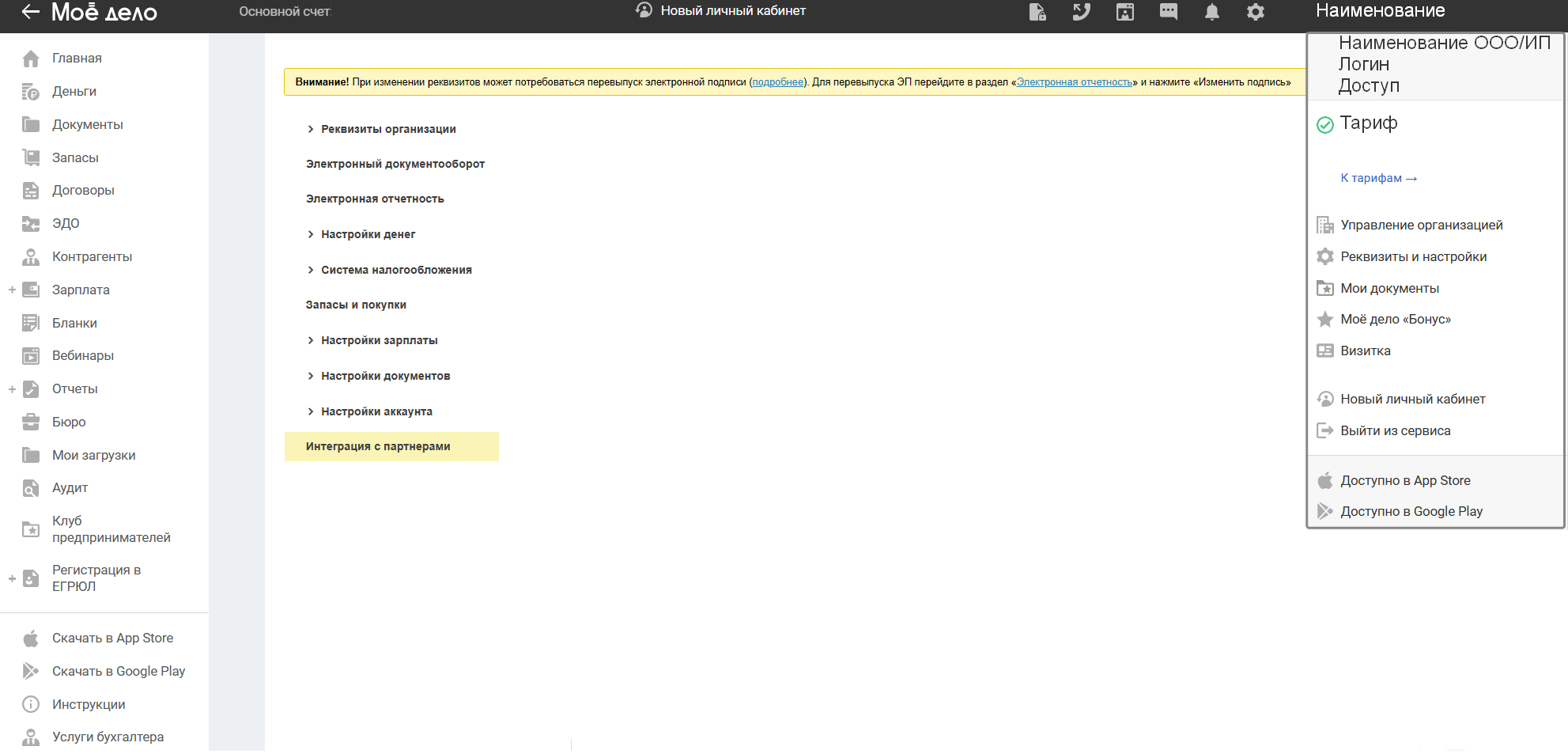The image size is (1568, 754).
Task: Select the Документы folder icon in the sidebar
Action: coord(31,124)
